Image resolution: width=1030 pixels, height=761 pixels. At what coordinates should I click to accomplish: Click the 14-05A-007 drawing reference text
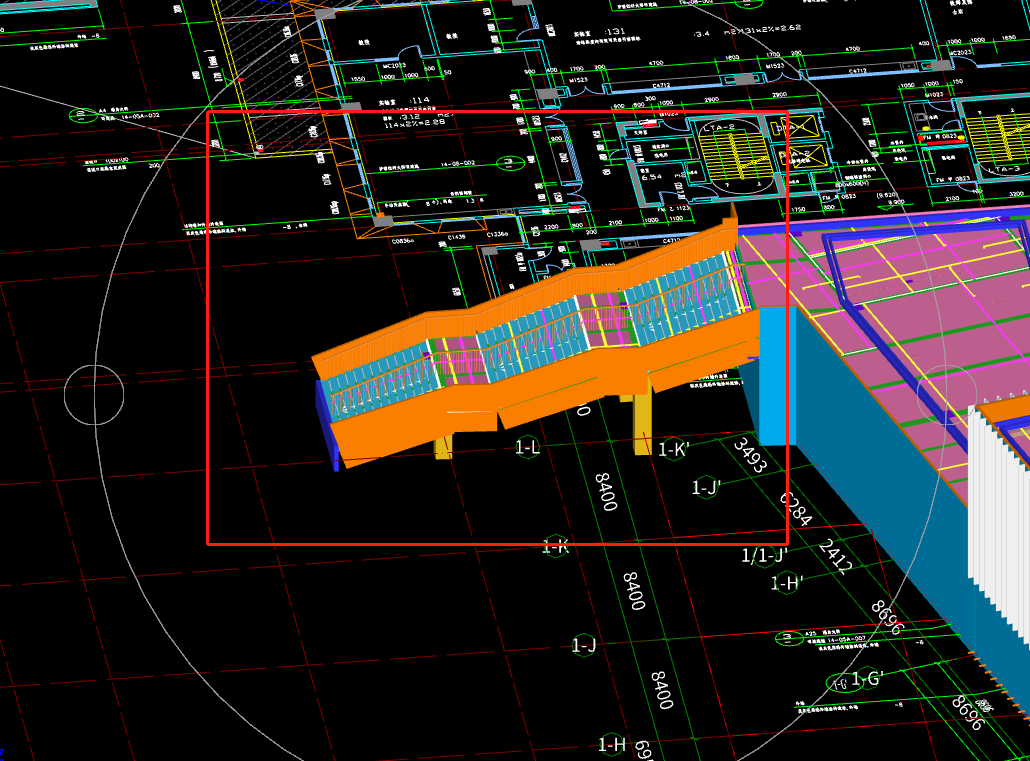pyautogui.click(x=848, y=638)
